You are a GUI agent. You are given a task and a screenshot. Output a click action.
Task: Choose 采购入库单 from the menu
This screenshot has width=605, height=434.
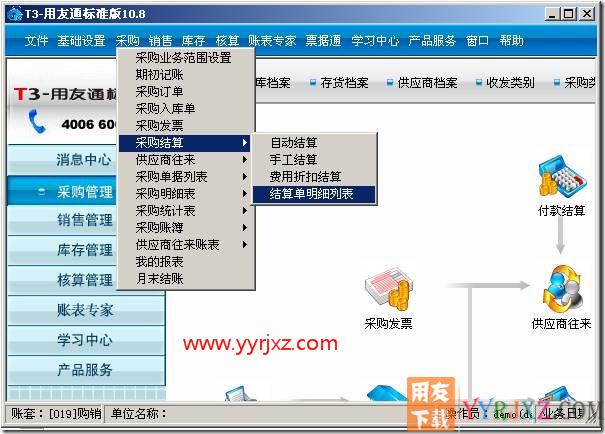186,109
